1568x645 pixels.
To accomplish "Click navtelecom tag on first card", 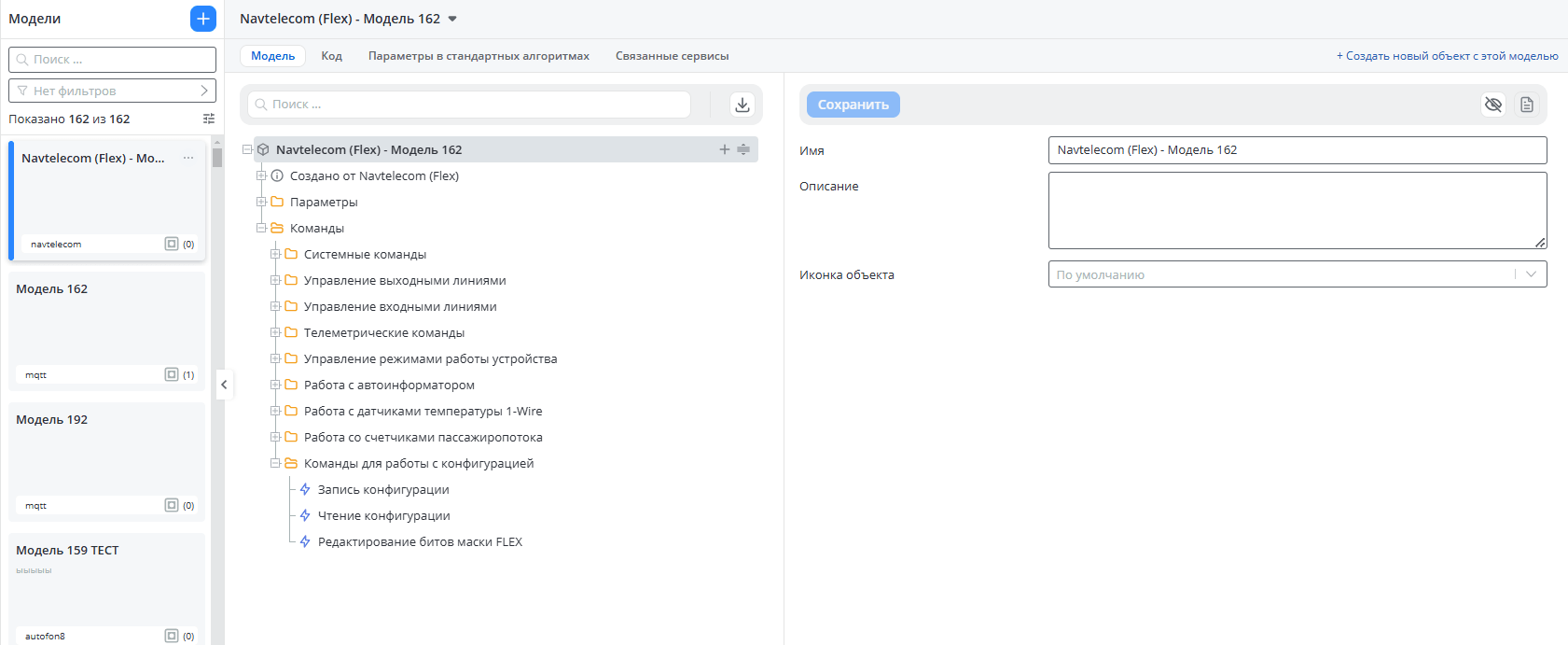I will [56, 245].
